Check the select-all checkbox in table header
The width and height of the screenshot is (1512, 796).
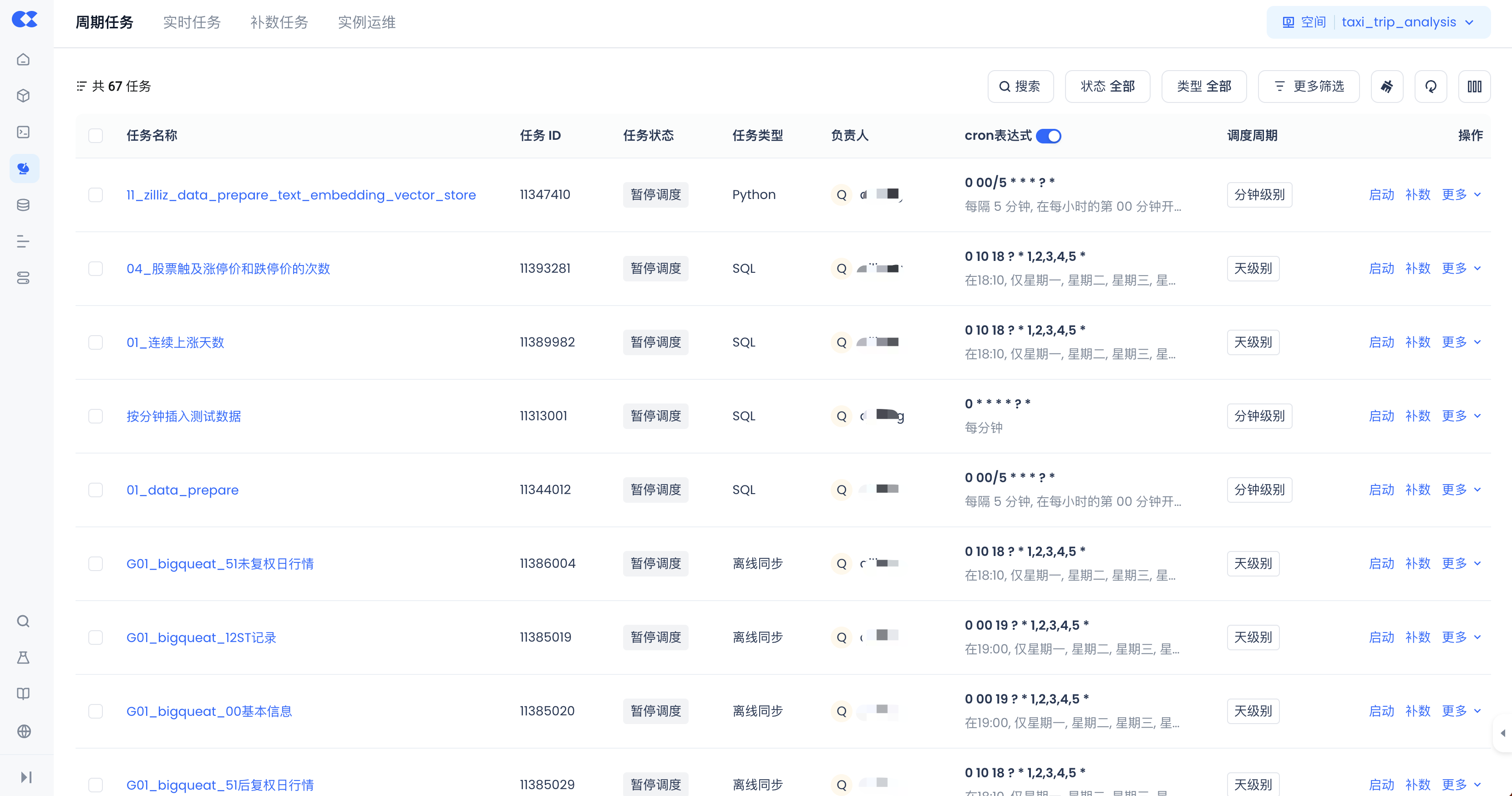tap(96, 136)
